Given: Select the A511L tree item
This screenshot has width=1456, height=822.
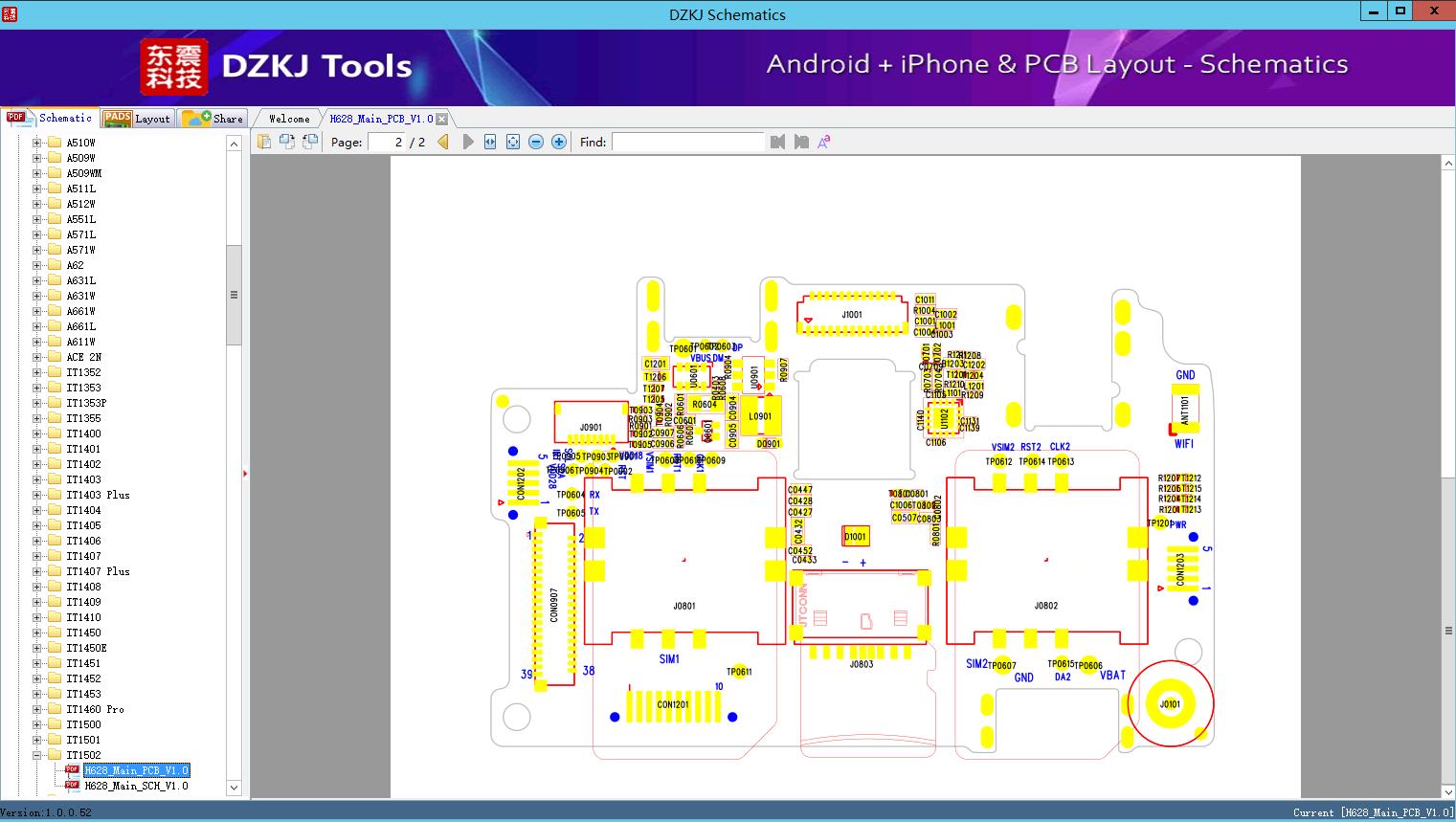Looking at the screenshot, I should 80,189.
